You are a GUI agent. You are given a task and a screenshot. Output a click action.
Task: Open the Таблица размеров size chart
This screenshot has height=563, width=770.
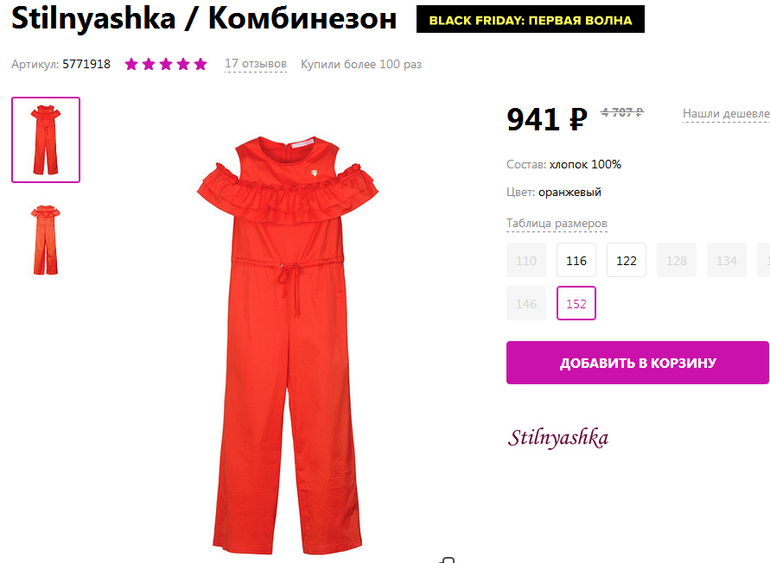pyautogui.click(x=557, y=224)
